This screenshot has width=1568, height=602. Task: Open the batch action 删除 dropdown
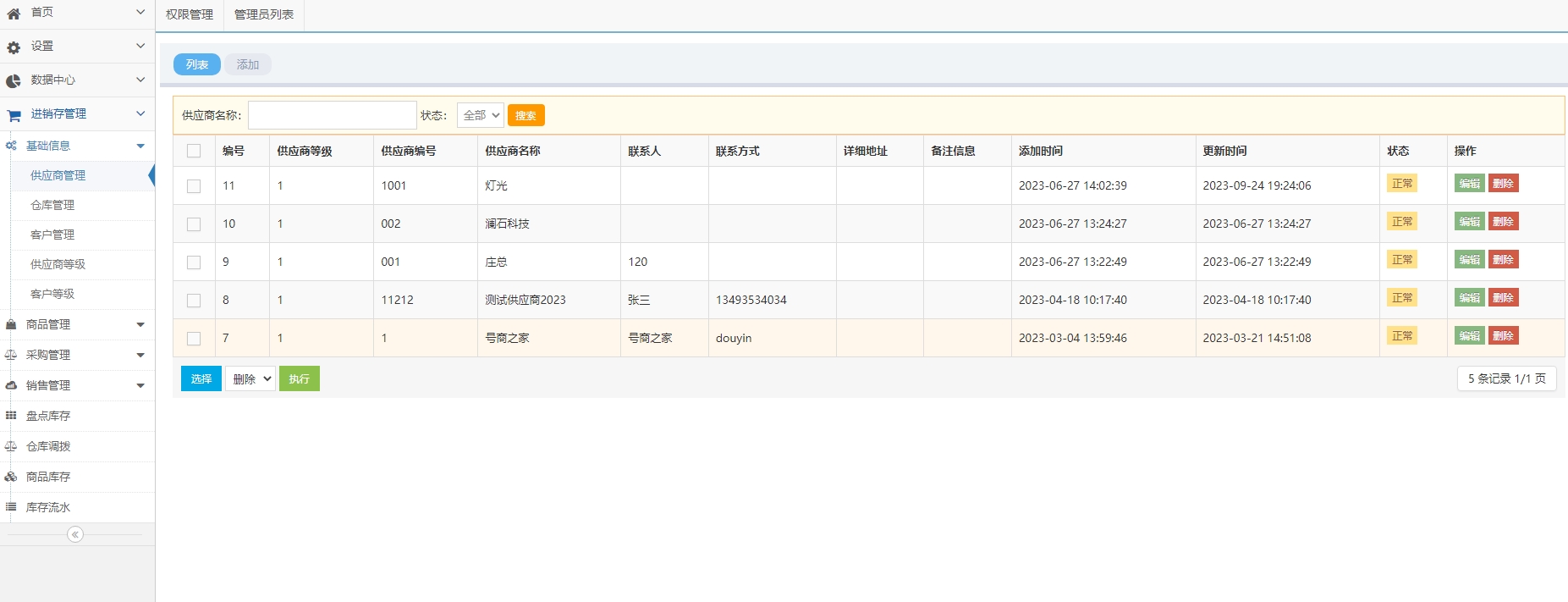click(x=250, y=379)
